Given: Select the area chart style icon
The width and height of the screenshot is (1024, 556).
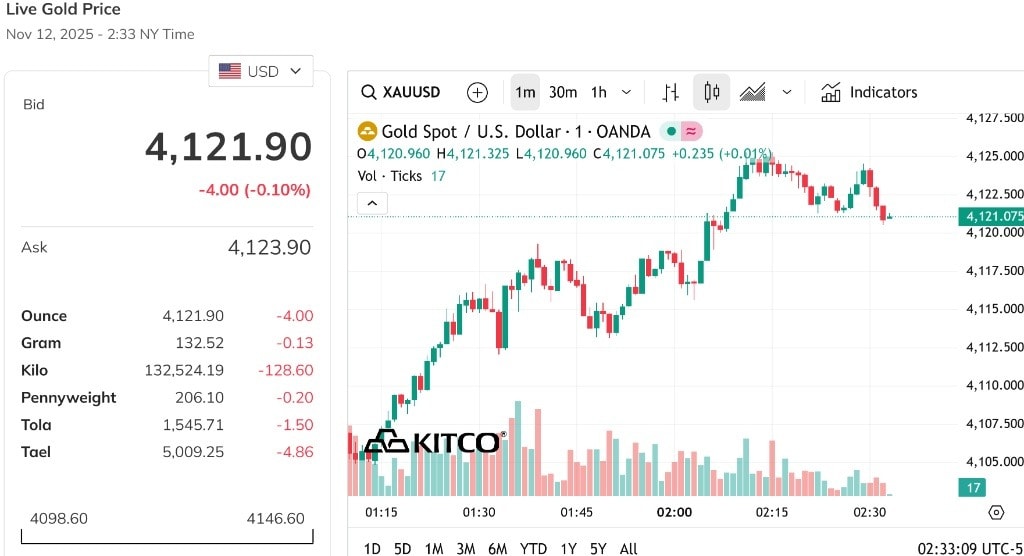Looking at the screenshot, I should click(x=752, y=92).
